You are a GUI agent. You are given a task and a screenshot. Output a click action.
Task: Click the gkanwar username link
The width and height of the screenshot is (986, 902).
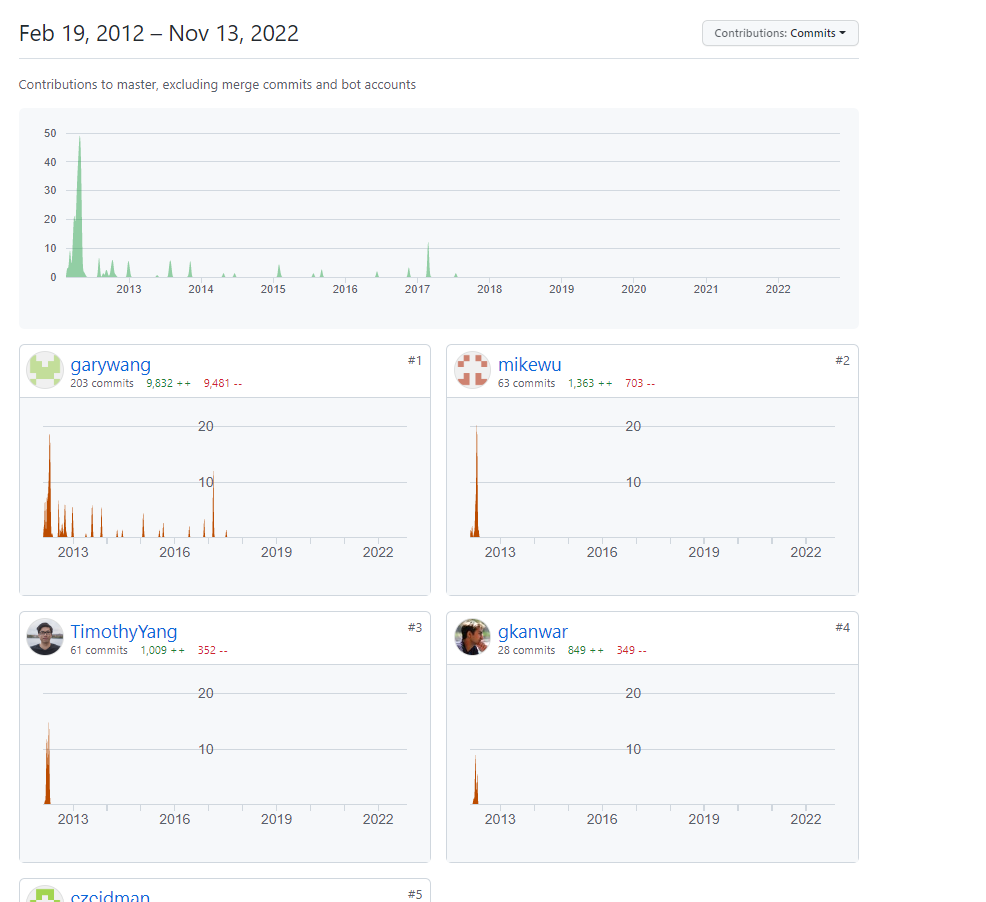532,631
